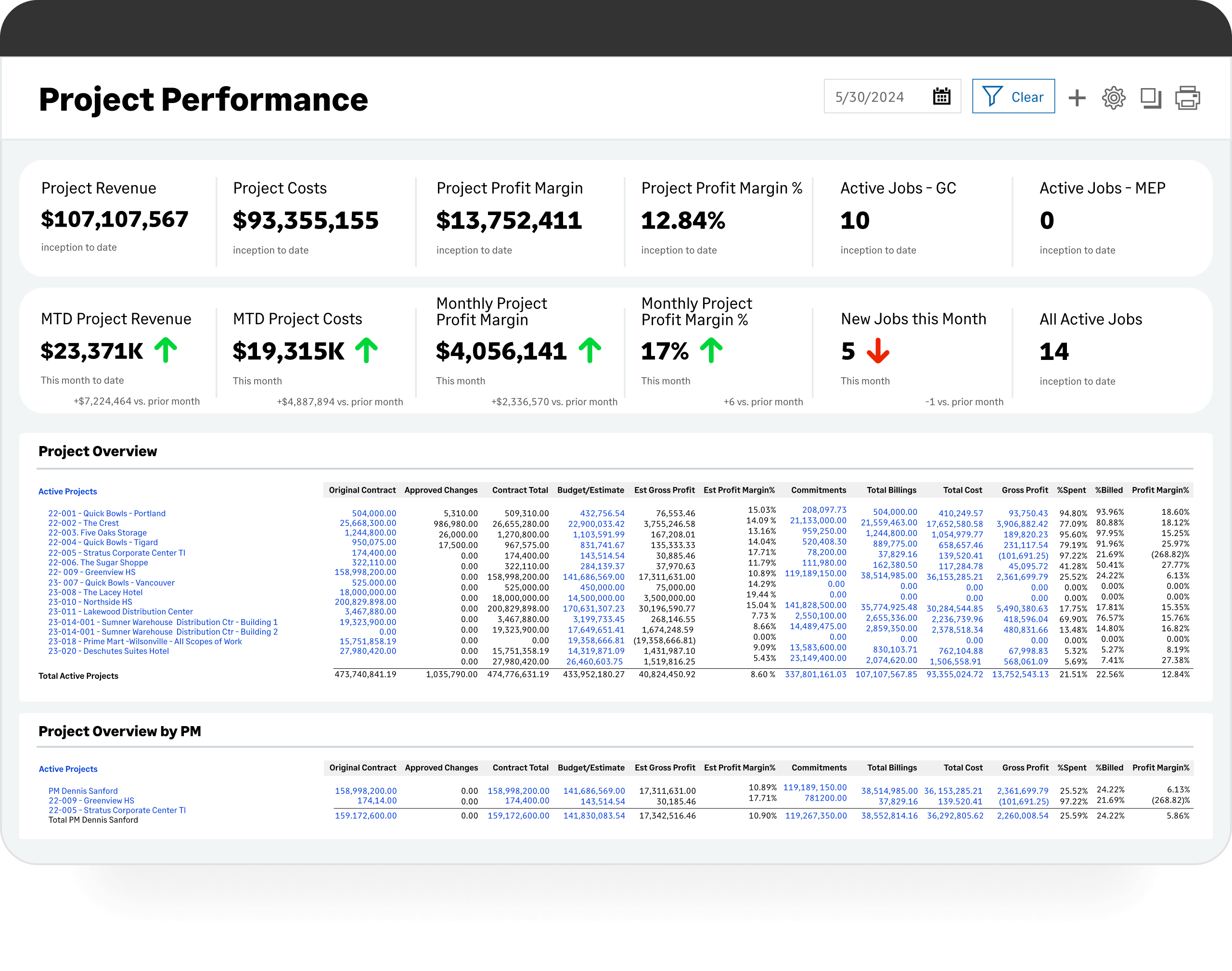Click the plus add icon

coord(1077,98)
